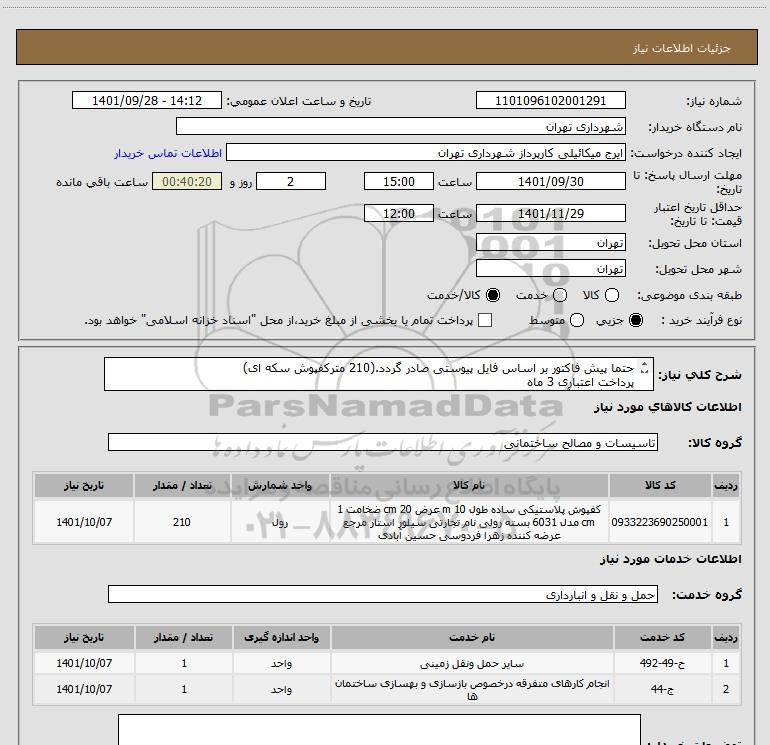This screenshot has width=770, height=745.
Task: Click the نام کالا column header
Action: pyautogui.click(x=469, y=485)
